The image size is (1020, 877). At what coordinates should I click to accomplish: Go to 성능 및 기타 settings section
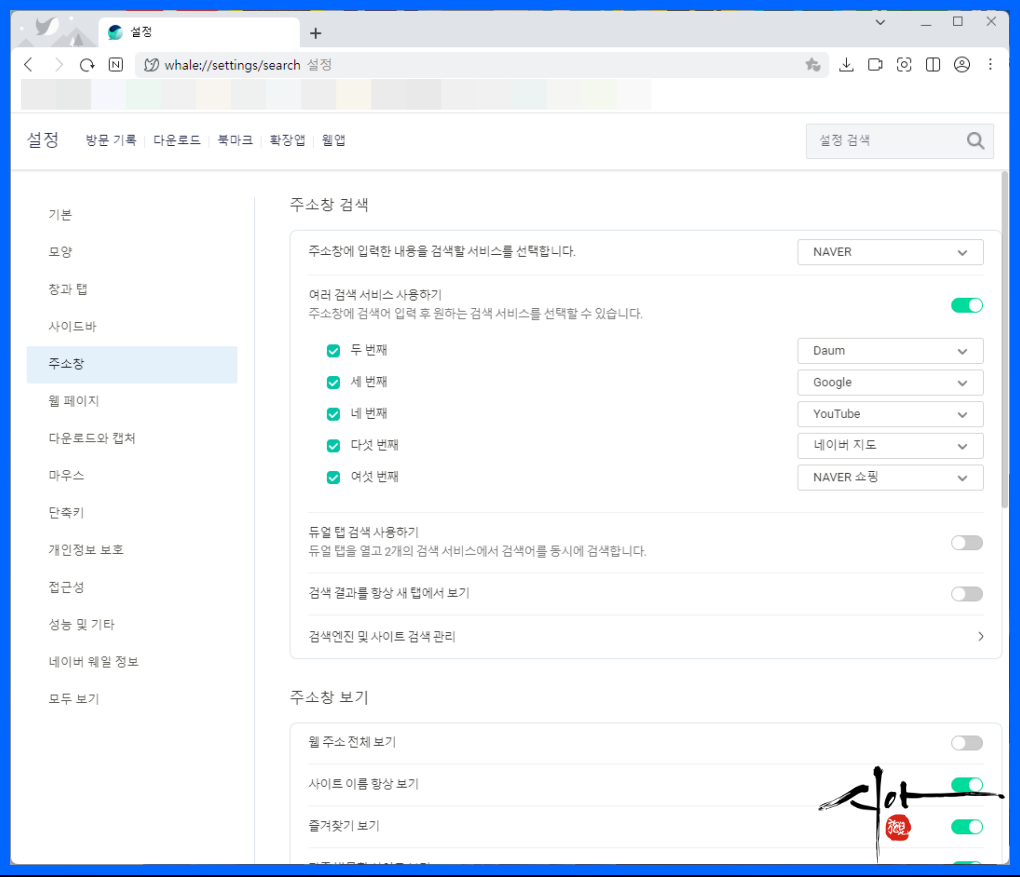pyautogui.click(x=81, y=624)
